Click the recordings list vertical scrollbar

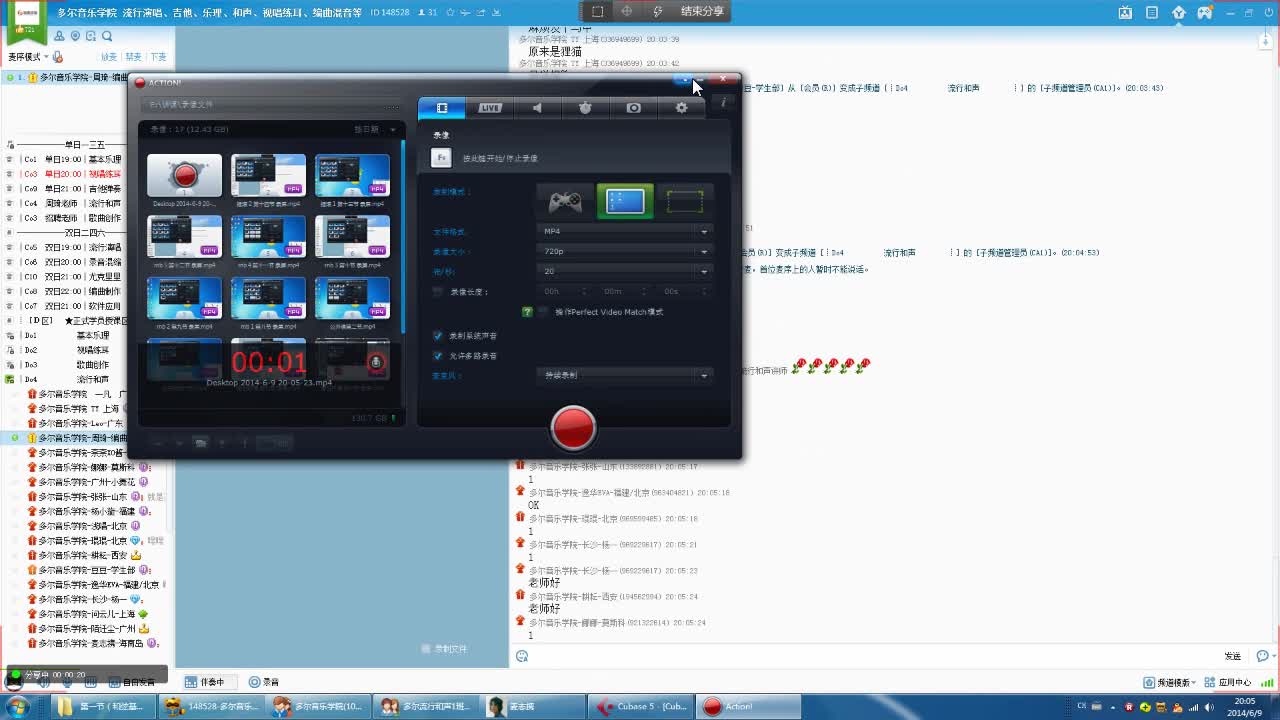pyautogui.click(x=403, y=238)
